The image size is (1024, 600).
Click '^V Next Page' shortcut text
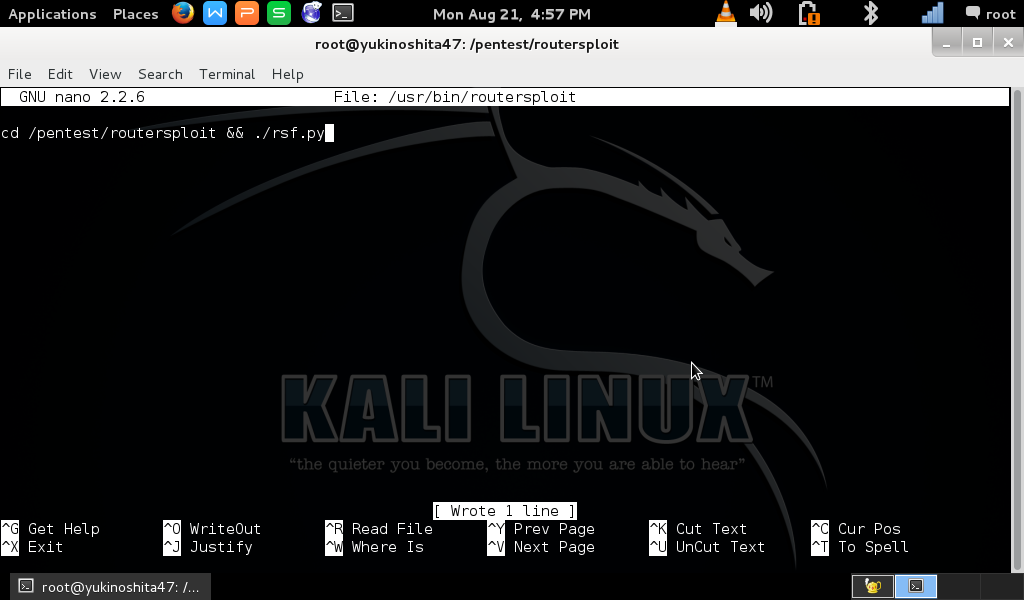coord(541,547)
